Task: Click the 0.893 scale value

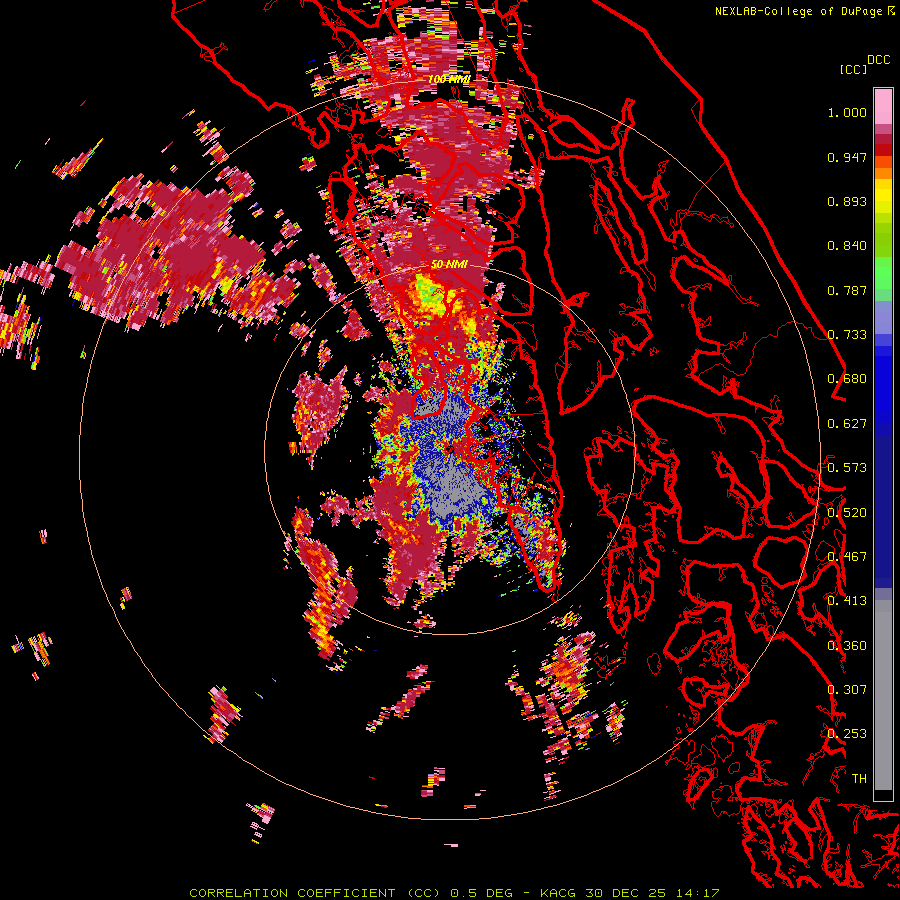Action: coord(847,201)
